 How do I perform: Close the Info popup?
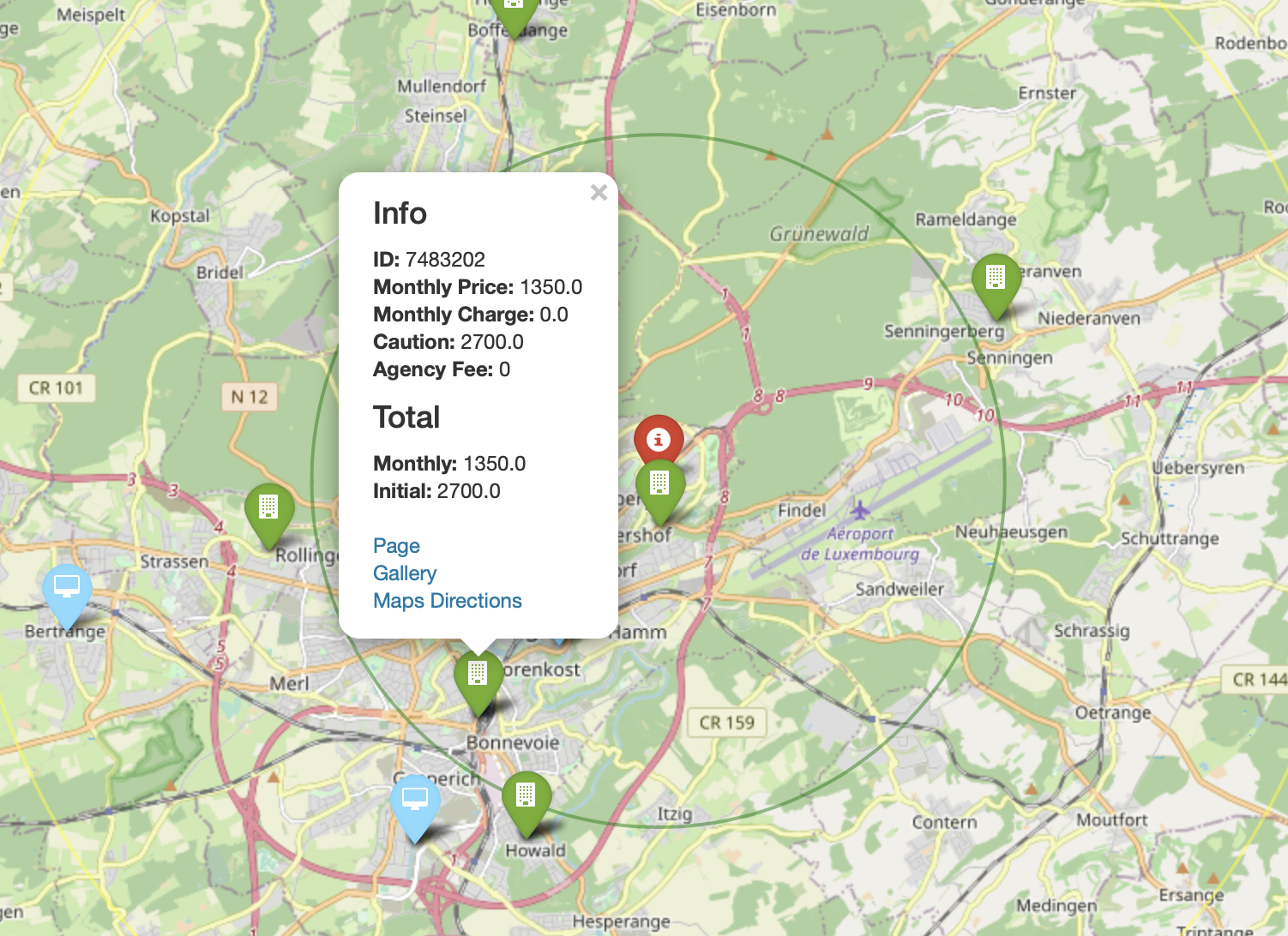tap(599, 193)
